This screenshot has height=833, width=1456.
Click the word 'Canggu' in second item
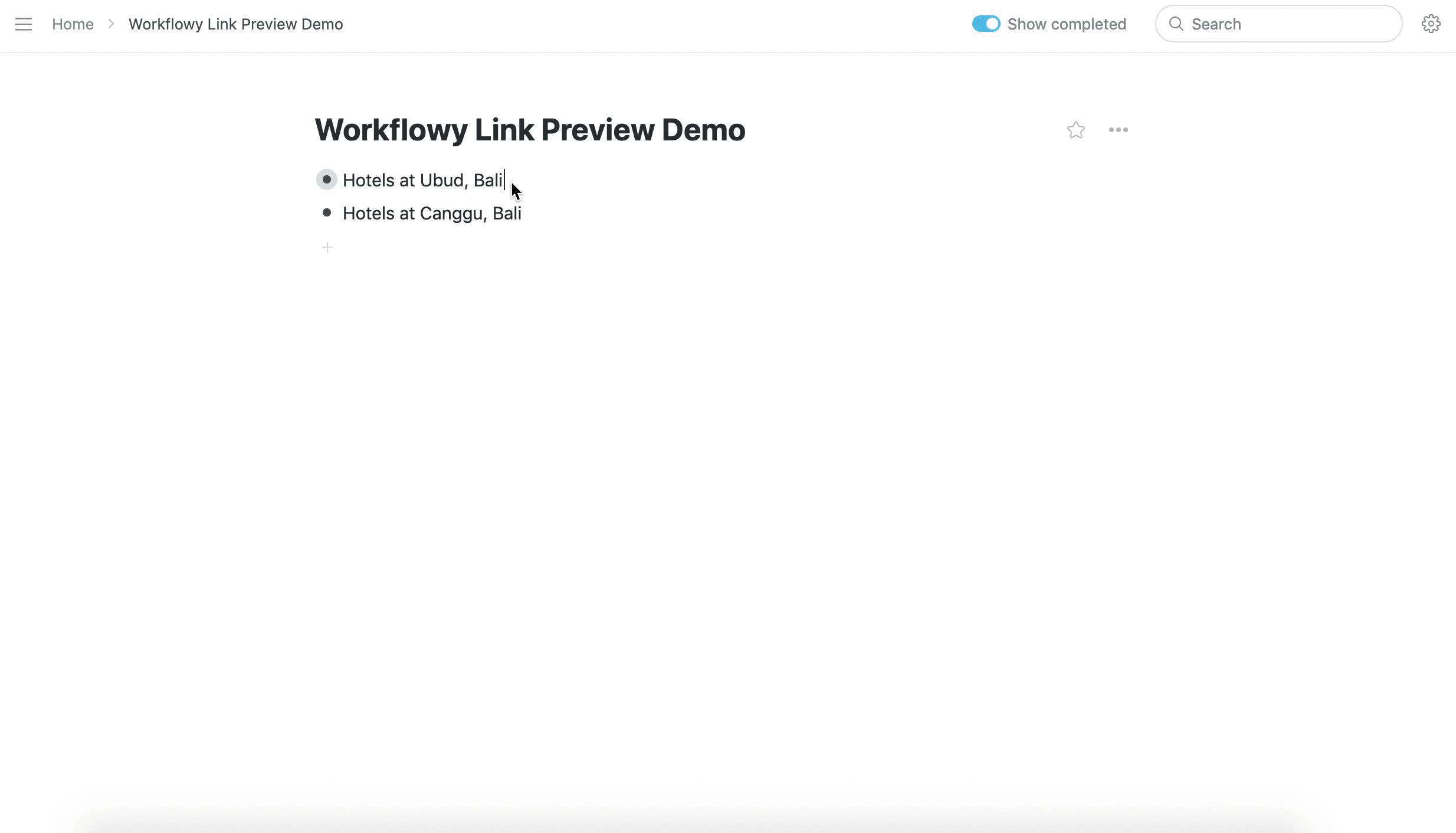coord(452,213)
